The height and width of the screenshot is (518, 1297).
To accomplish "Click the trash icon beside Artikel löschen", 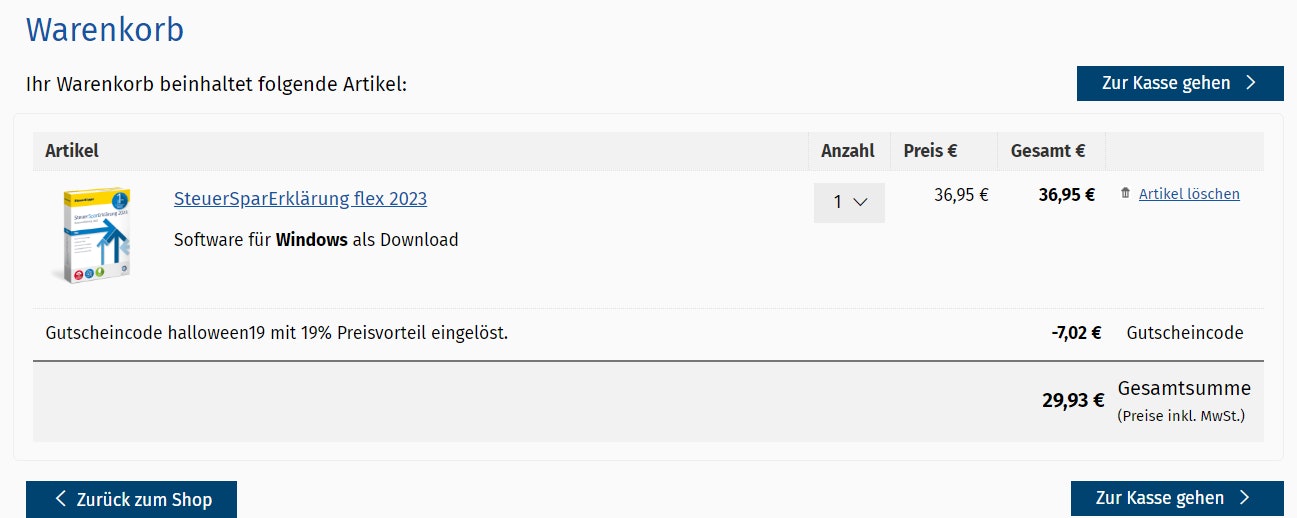I will point(1125,194).
